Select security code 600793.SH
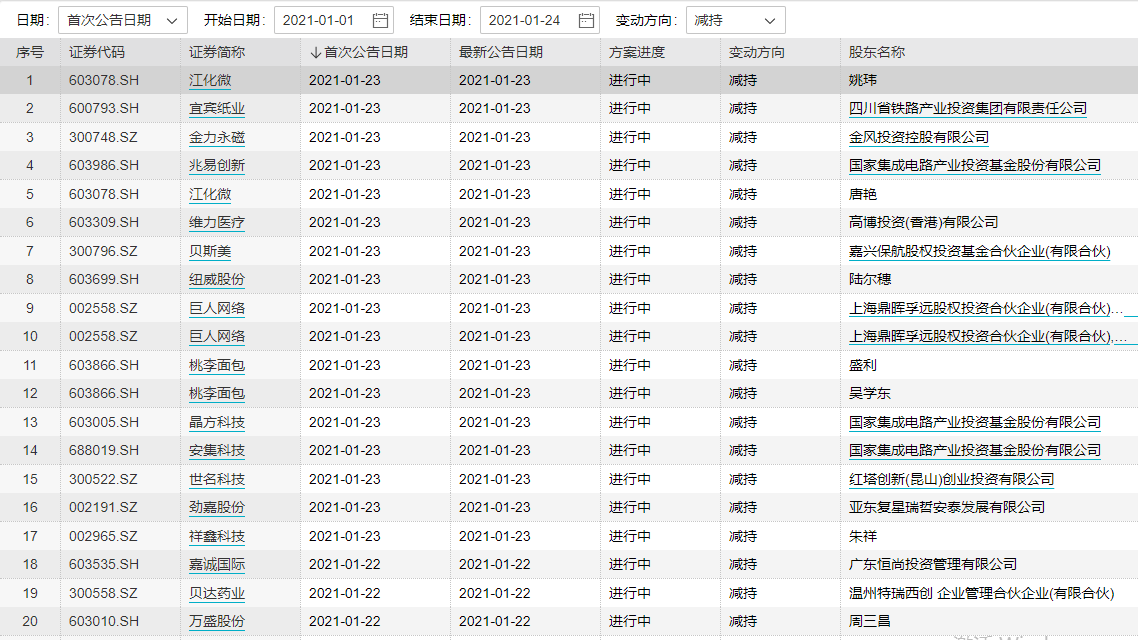 (104, 109)
